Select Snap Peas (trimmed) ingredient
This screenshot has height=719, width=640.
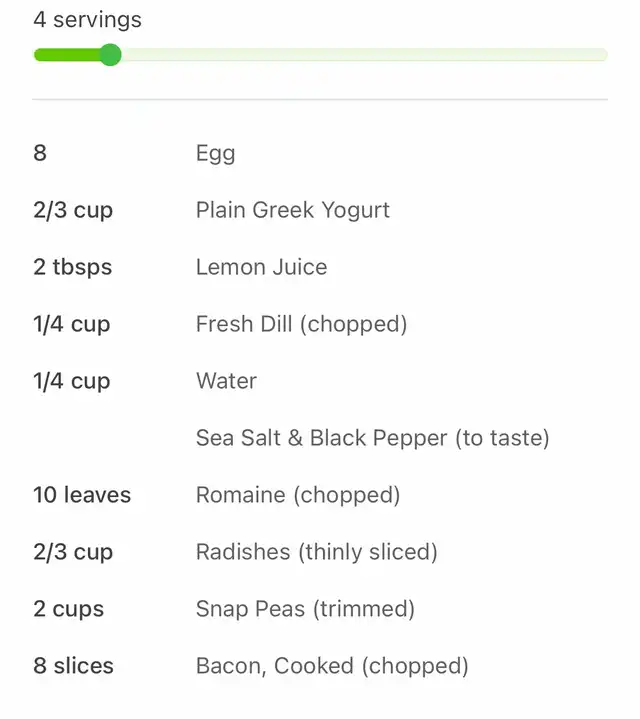click(305, 609)
